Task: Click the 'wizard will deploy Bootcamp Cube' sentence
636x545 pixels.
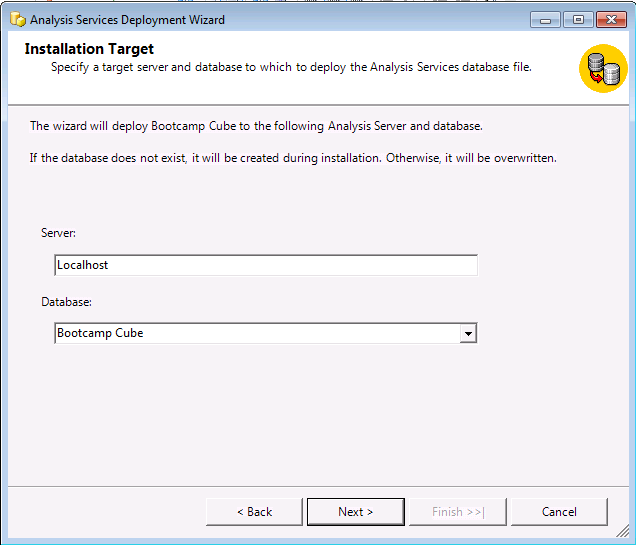Action: [256, 126]
